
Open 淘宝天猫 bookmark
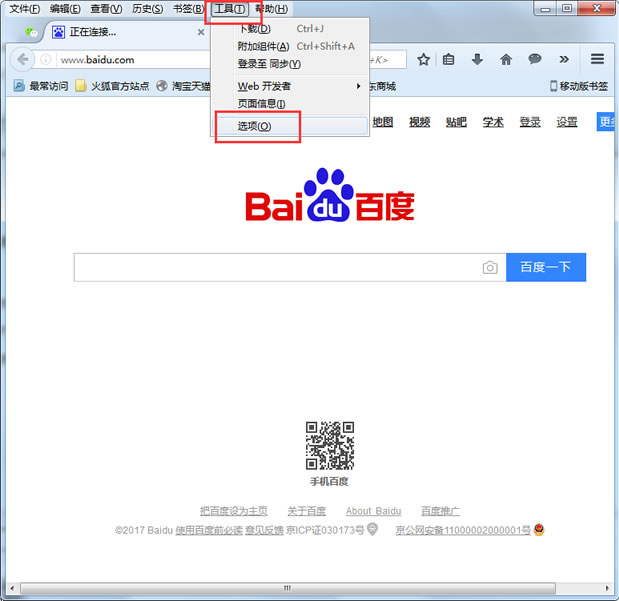183,86
